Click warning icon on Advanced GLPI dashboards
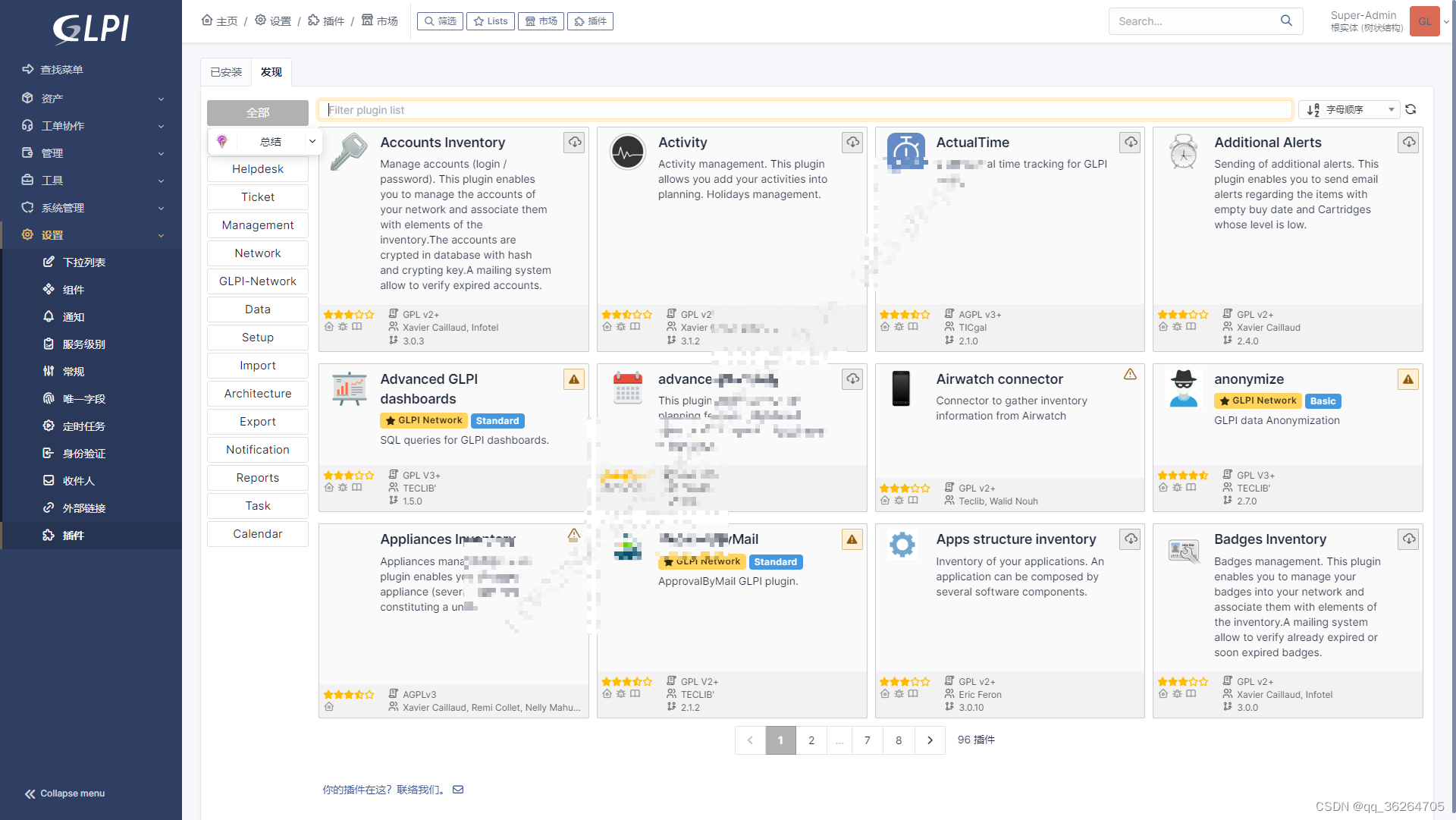This screenshot has width=1456, height=820. coord(574,379)
